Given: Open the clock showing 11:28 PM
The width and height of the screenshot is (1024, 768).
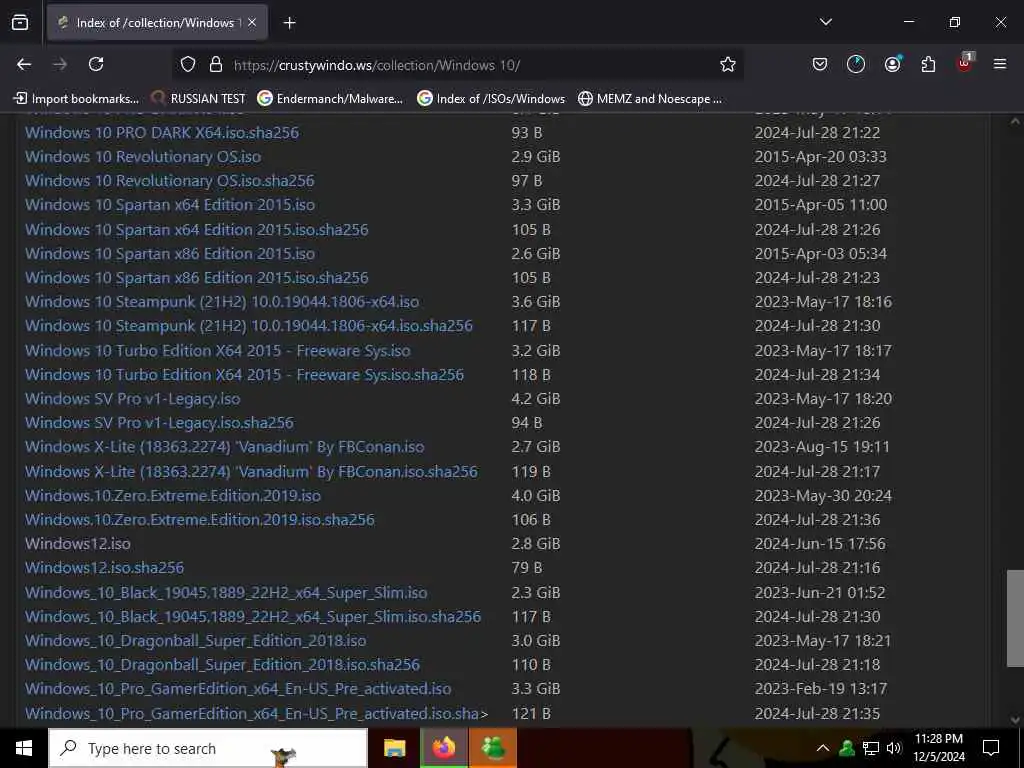Looking at the screenshot, I should (x=938, y=748).
